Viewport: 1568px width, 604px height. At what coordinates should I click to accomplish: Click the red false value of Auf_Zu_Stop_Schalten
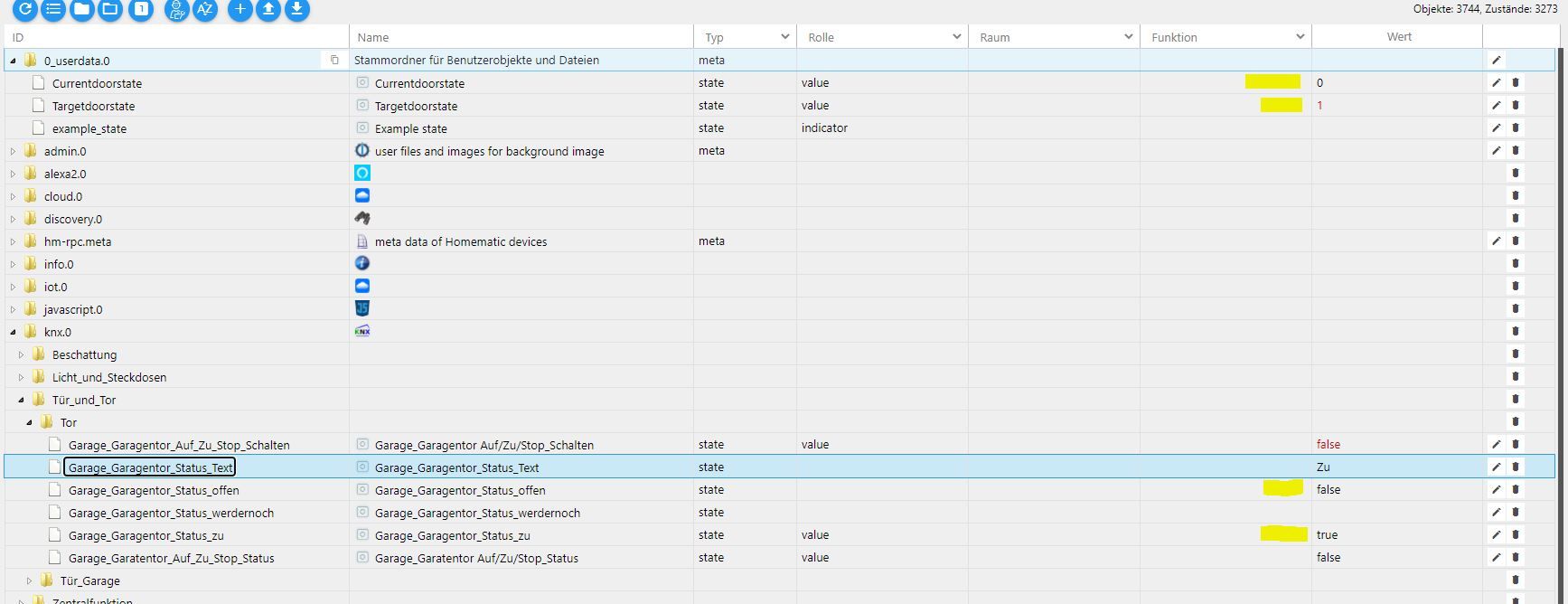1329,445
